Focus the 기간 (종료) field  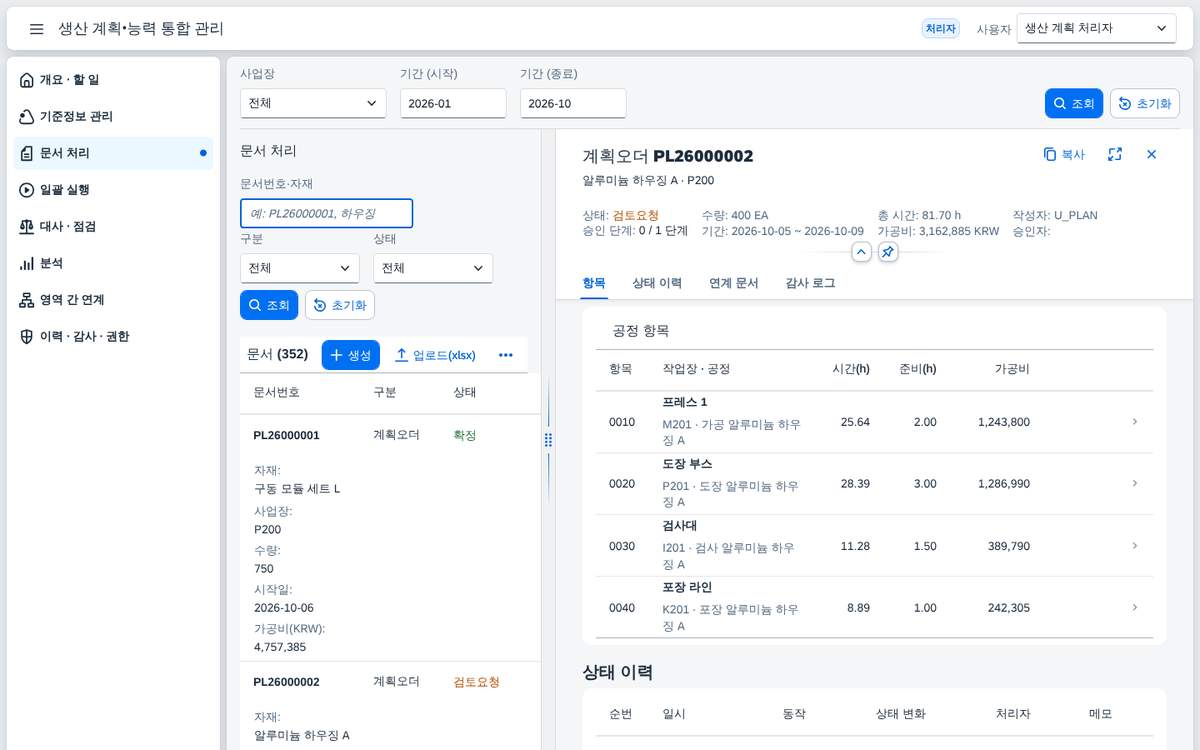pyautogui.click(x=573, y=103)
